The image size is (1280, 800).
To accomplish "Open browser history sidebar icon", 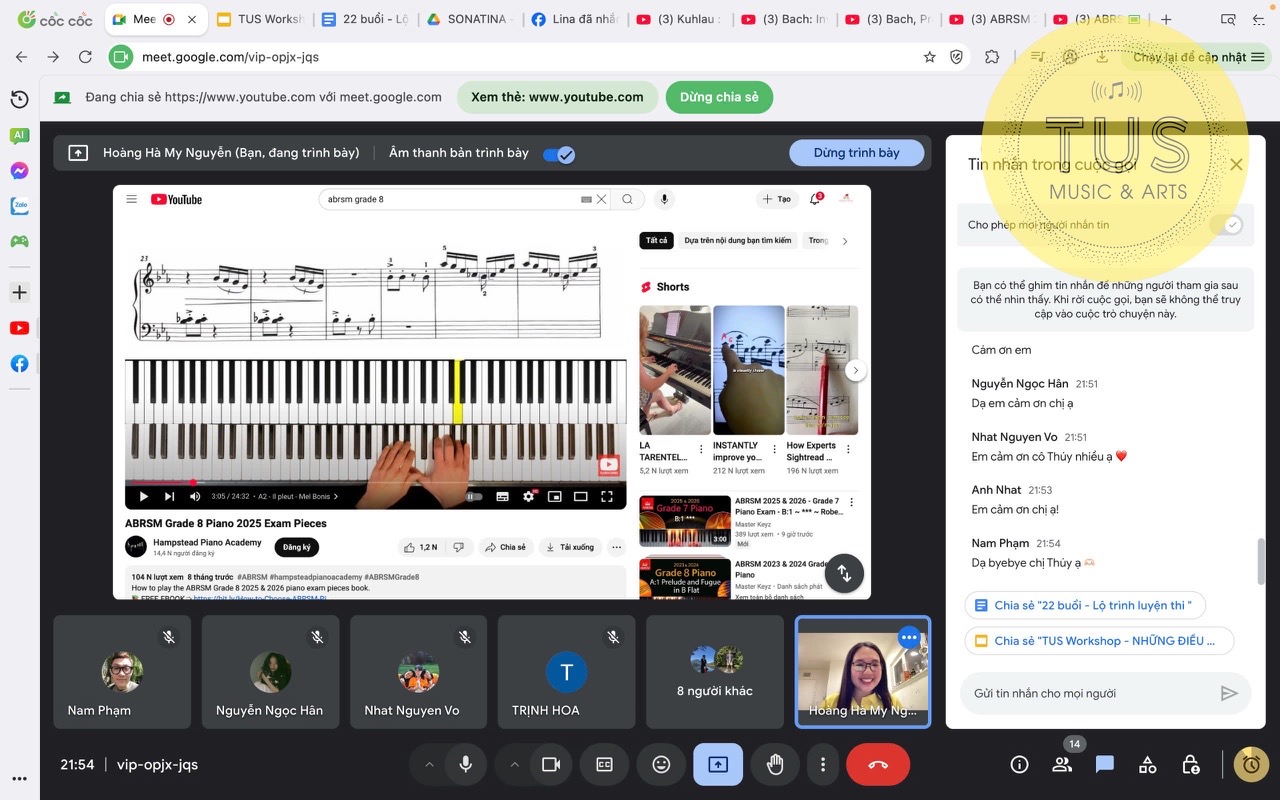I will click(x=19, y=99).
